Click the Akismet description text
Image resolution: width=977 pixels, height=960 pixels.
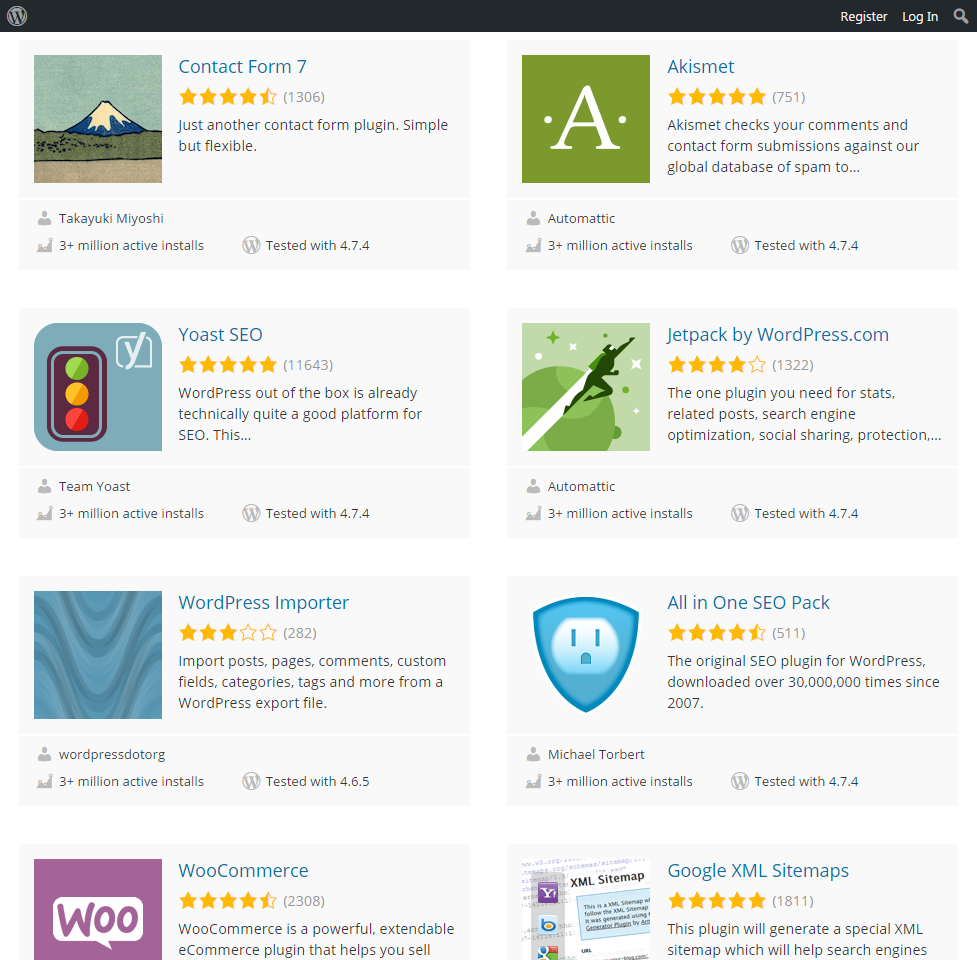point(793,146)
